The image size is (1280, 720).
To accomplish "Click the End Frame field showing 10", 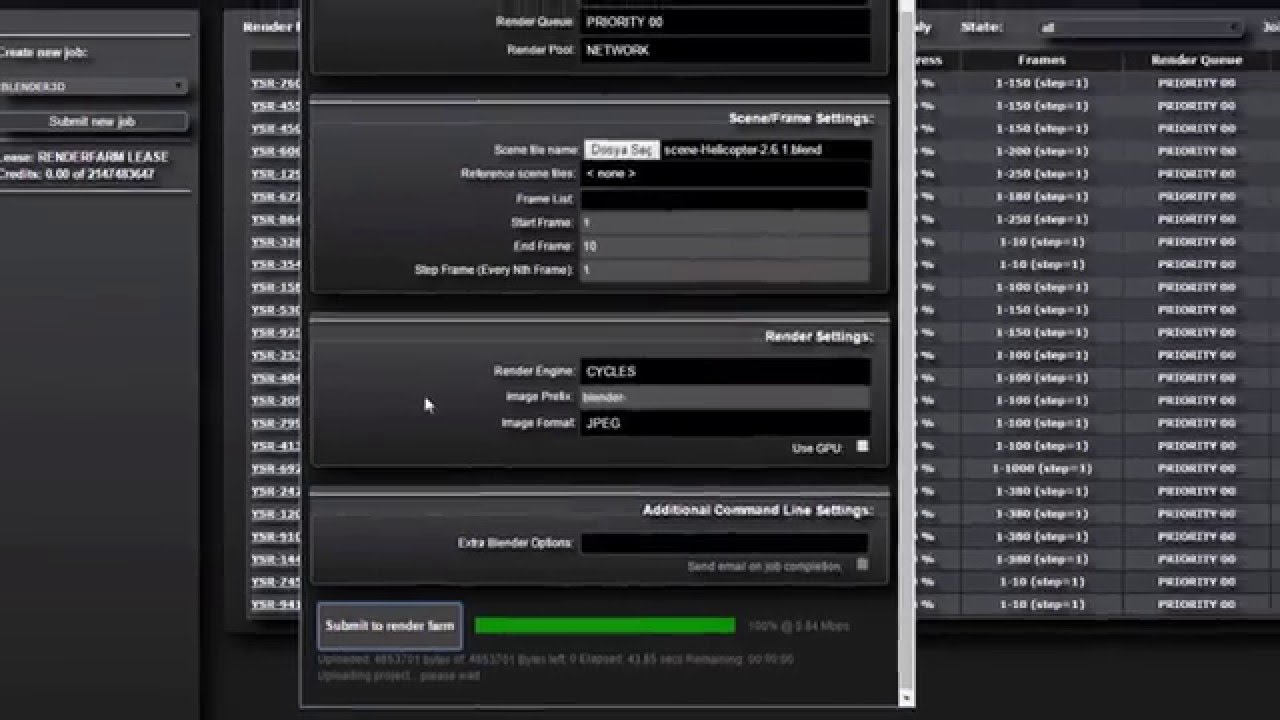I will click(x=724, y=246).
